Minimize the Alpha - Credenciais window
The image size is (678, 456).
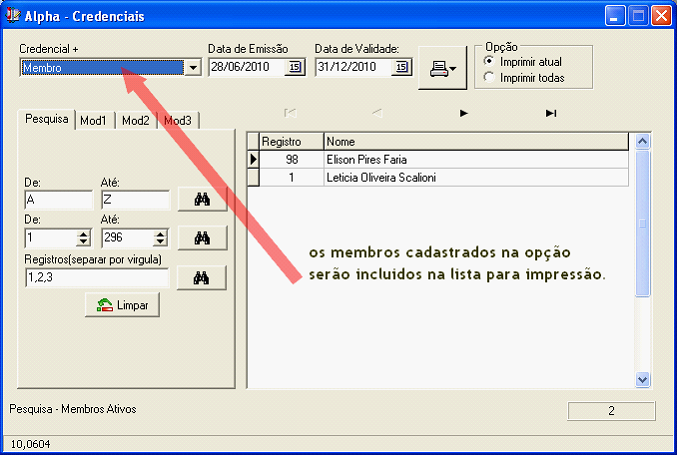pos(614,16)
